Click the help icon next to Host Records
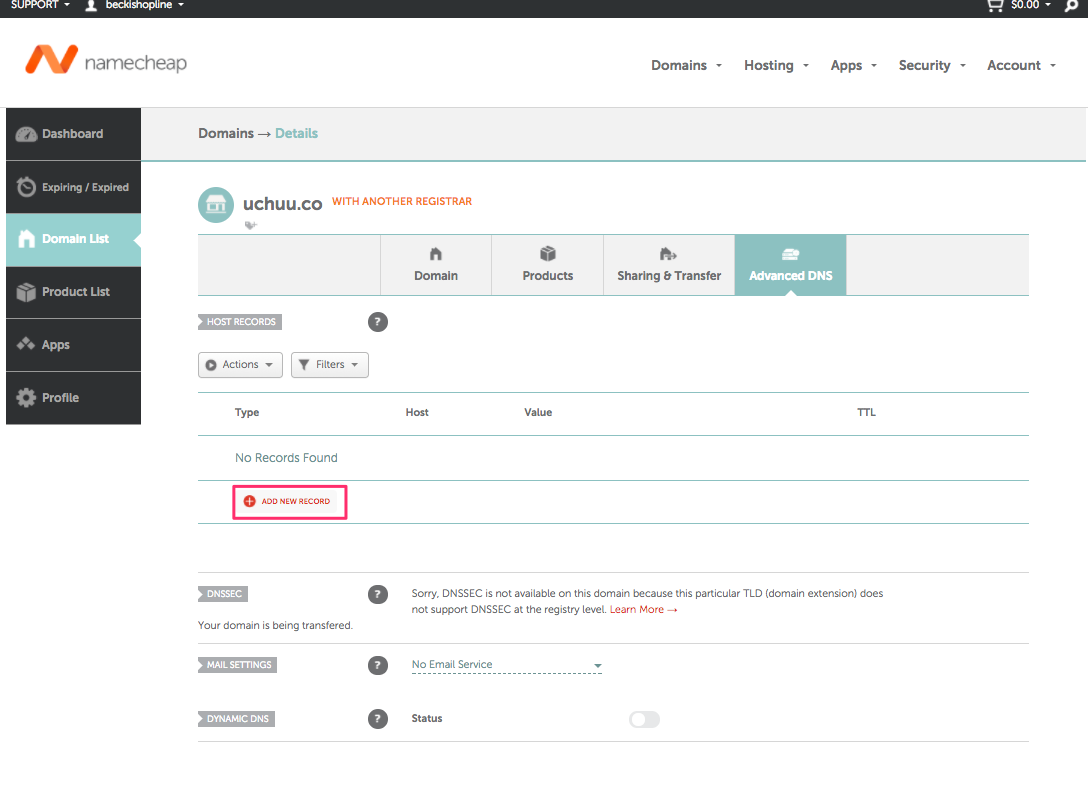Viewport: 1088px width, 786px height. [377, 322]
